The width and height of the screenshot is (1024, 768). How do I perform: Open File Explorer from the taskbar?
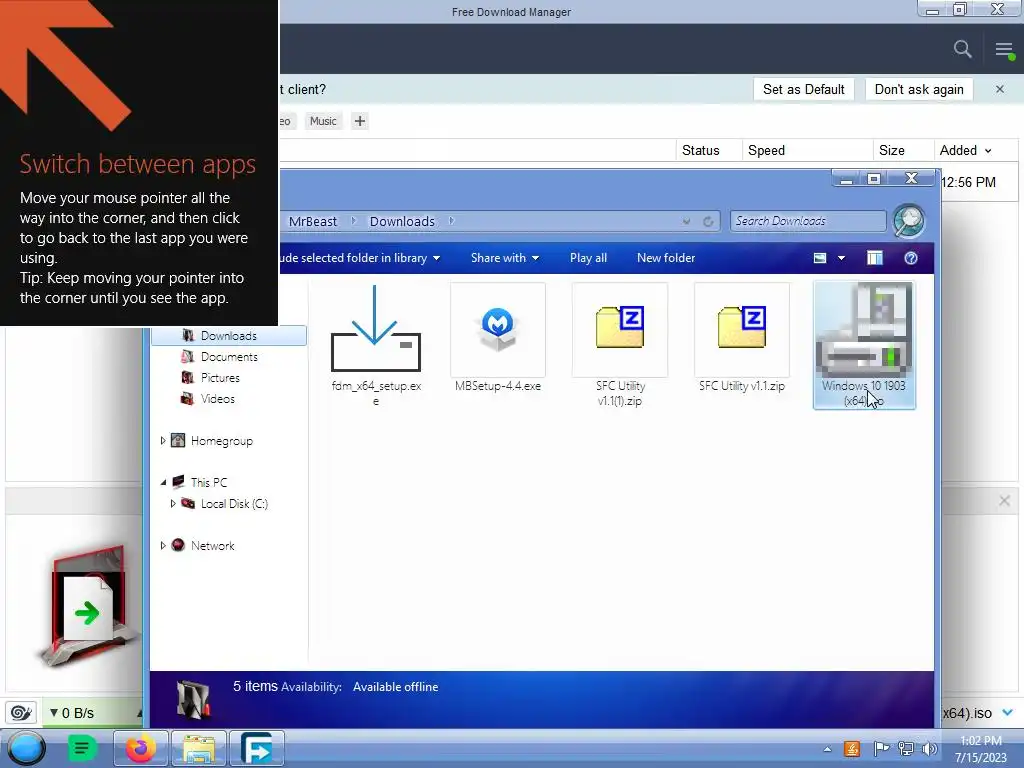199,748
